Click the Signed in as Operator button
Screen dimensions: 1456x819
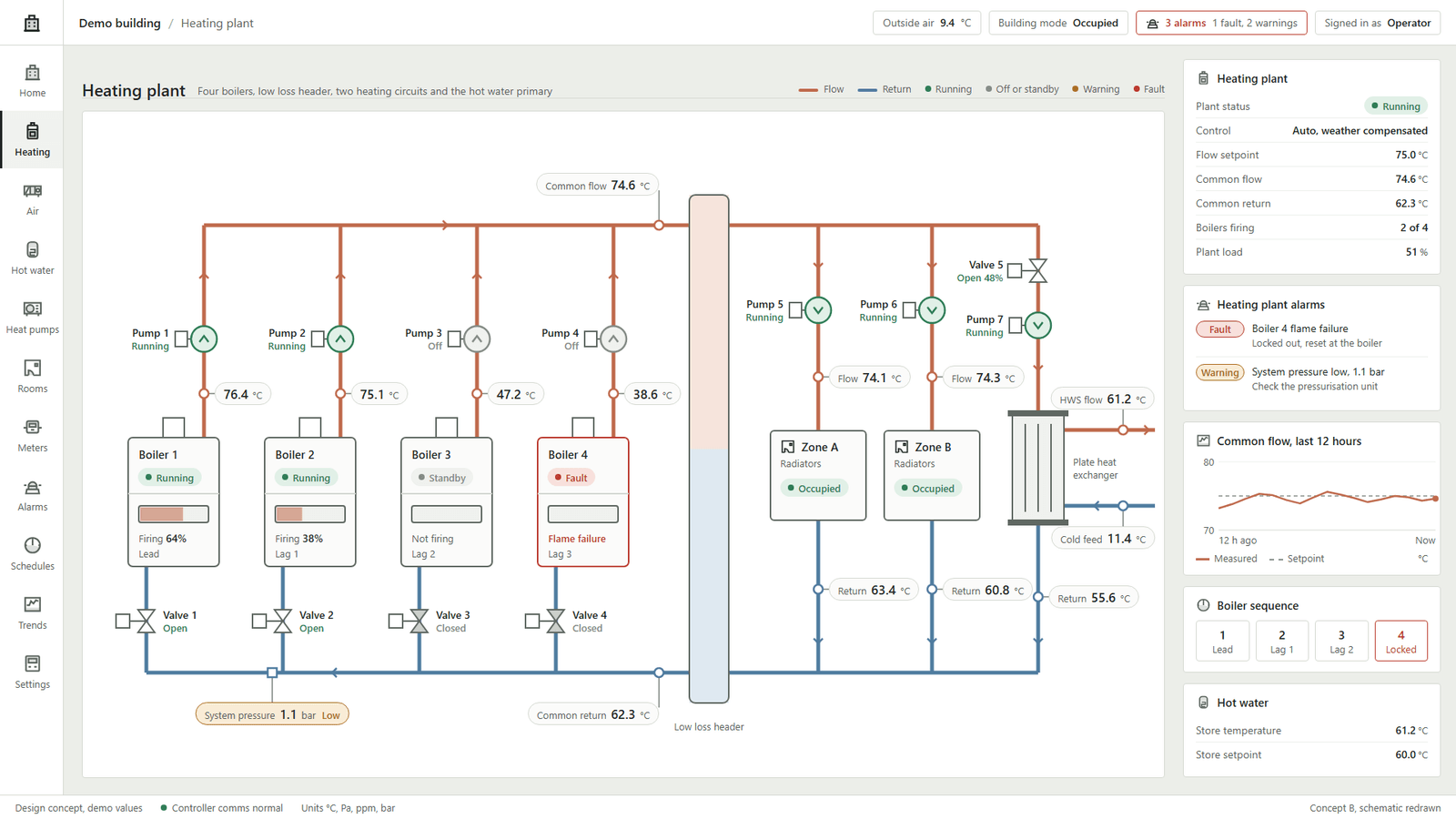coord(1377,23)
